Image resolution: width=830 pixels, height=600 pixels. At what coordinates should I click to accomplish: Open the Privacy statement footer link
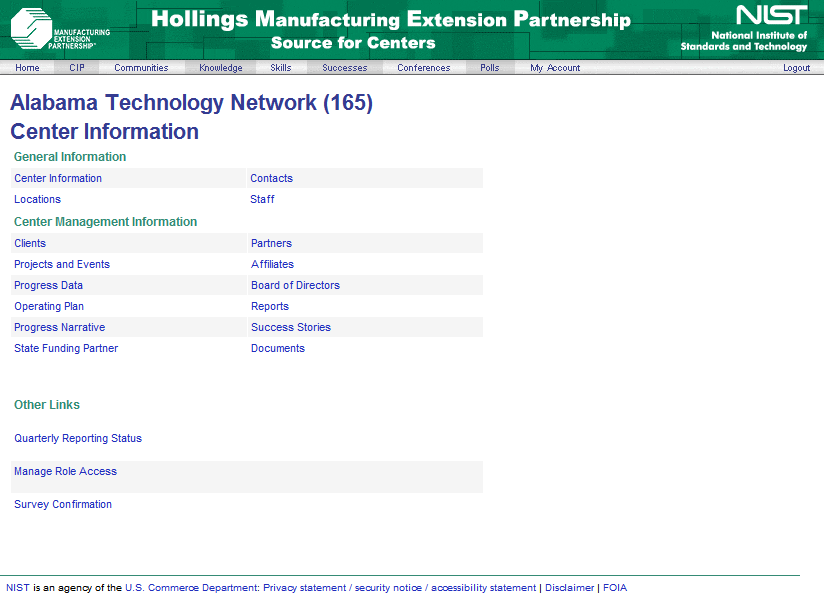[x=304, y=588]
